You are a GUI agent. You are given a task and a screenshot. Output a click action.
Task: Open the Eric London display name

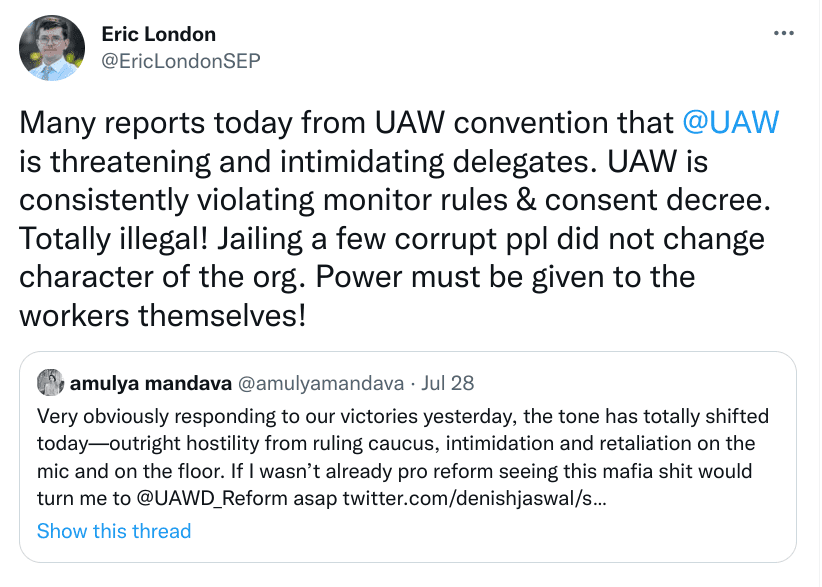158,35
